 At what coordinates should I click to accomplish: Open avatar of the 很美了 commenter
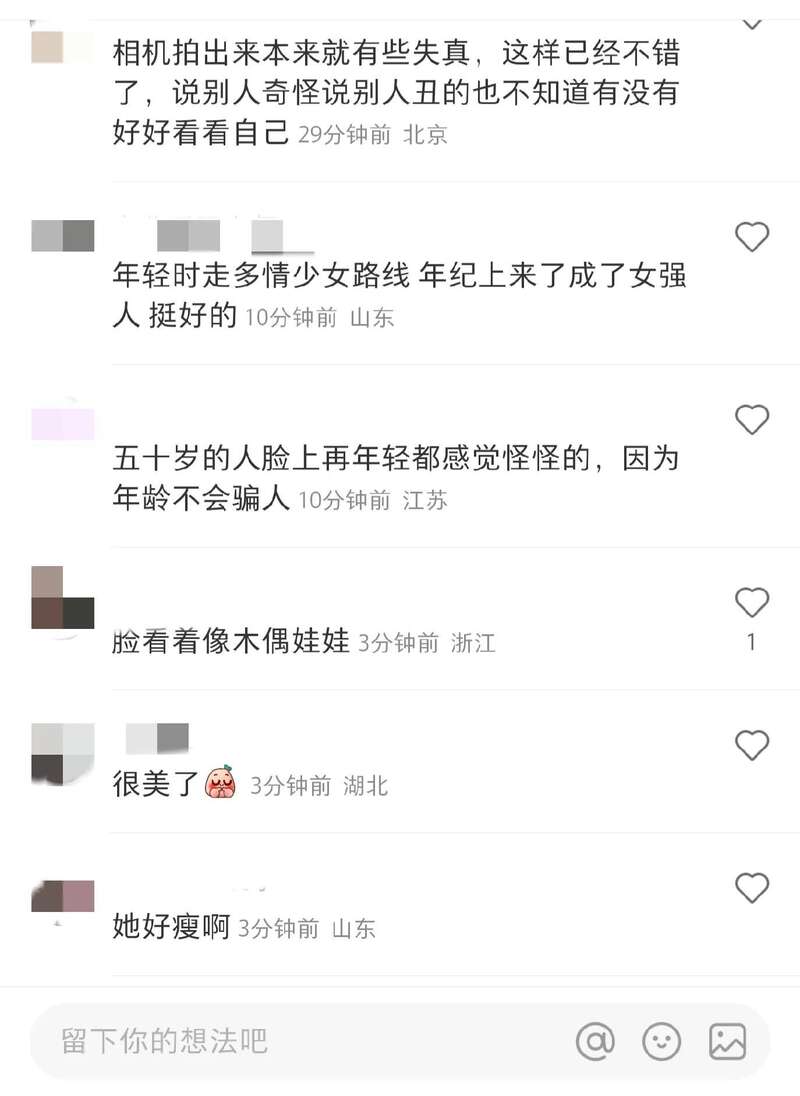tap(63, 754)
